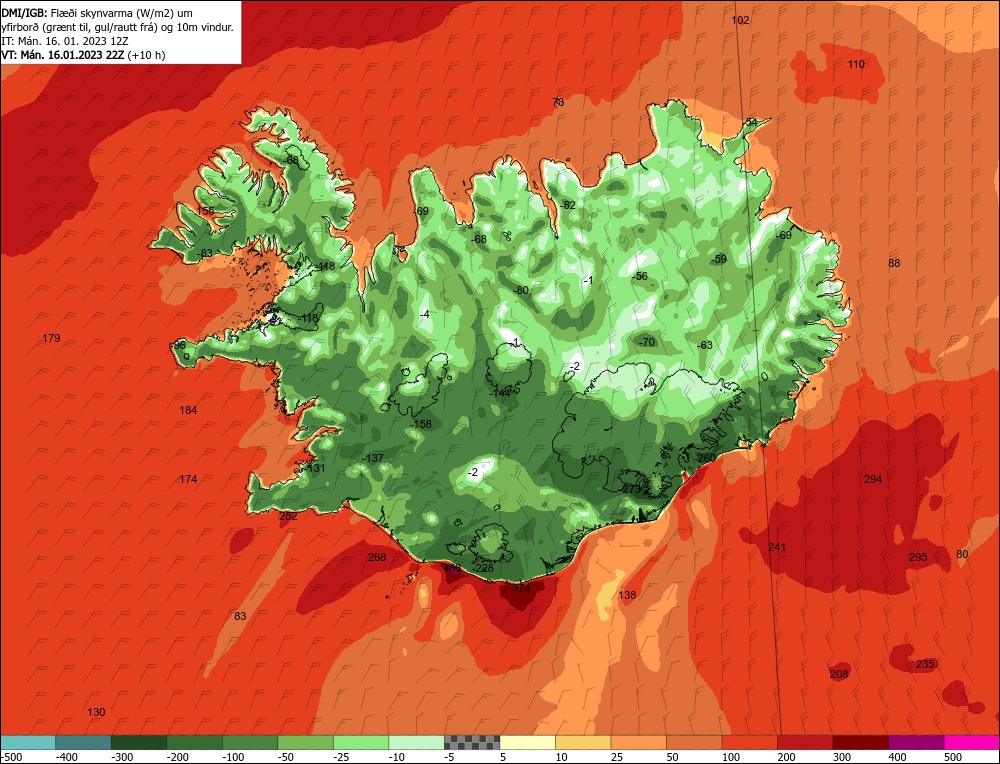
Task: Click the value '295'
Action: pyautogui.click(x=918, y=557)
